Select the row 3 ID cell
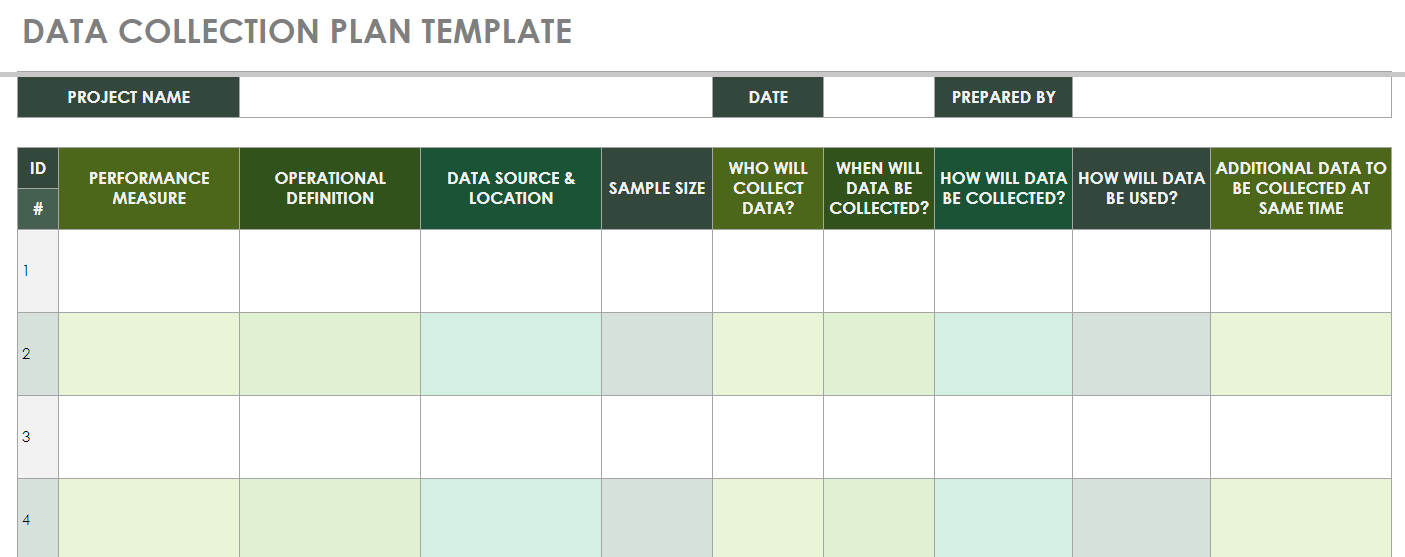 38,437
